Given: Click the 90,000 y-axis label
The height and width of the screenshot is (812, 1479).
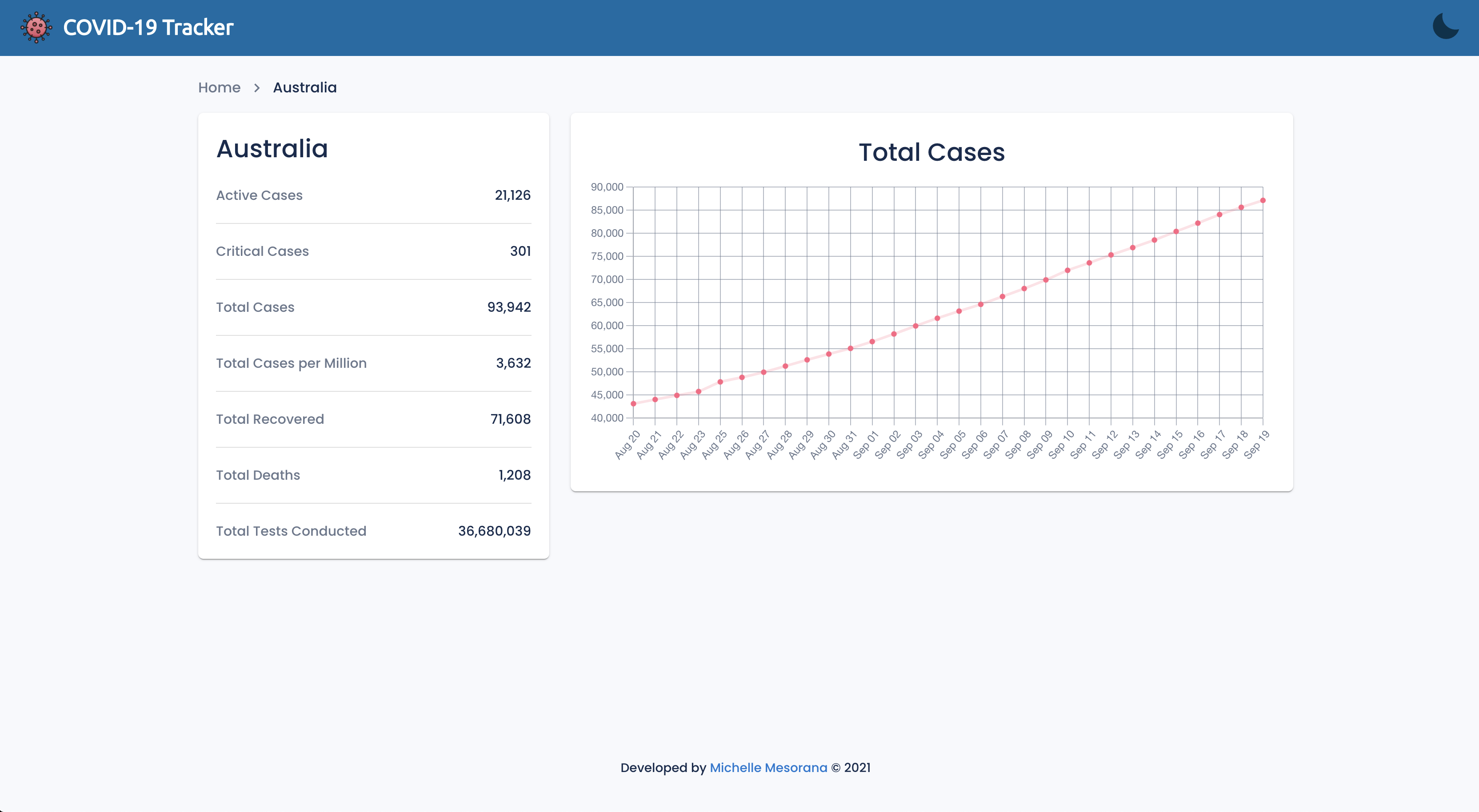Looking at the screenshot, I should coord(606,187).
